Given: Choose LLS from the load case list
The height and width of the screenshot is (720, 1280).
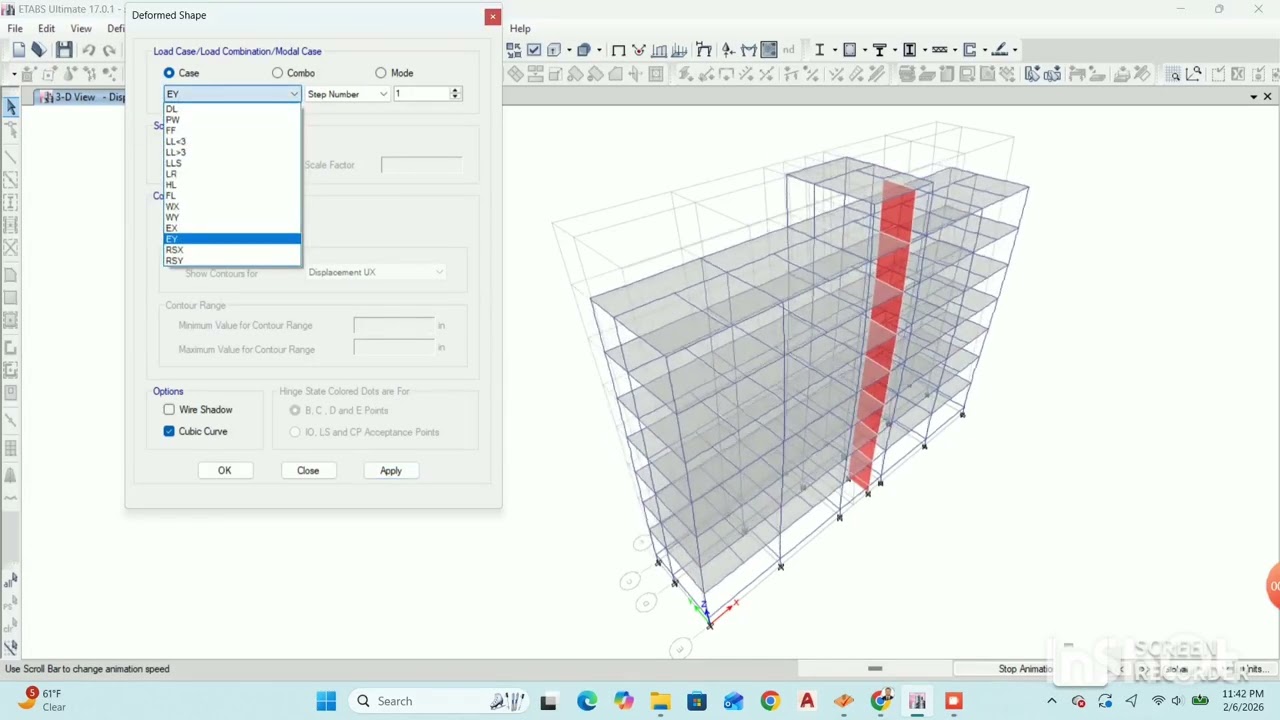Looking at the screenshot, I should tap(232, 163).
